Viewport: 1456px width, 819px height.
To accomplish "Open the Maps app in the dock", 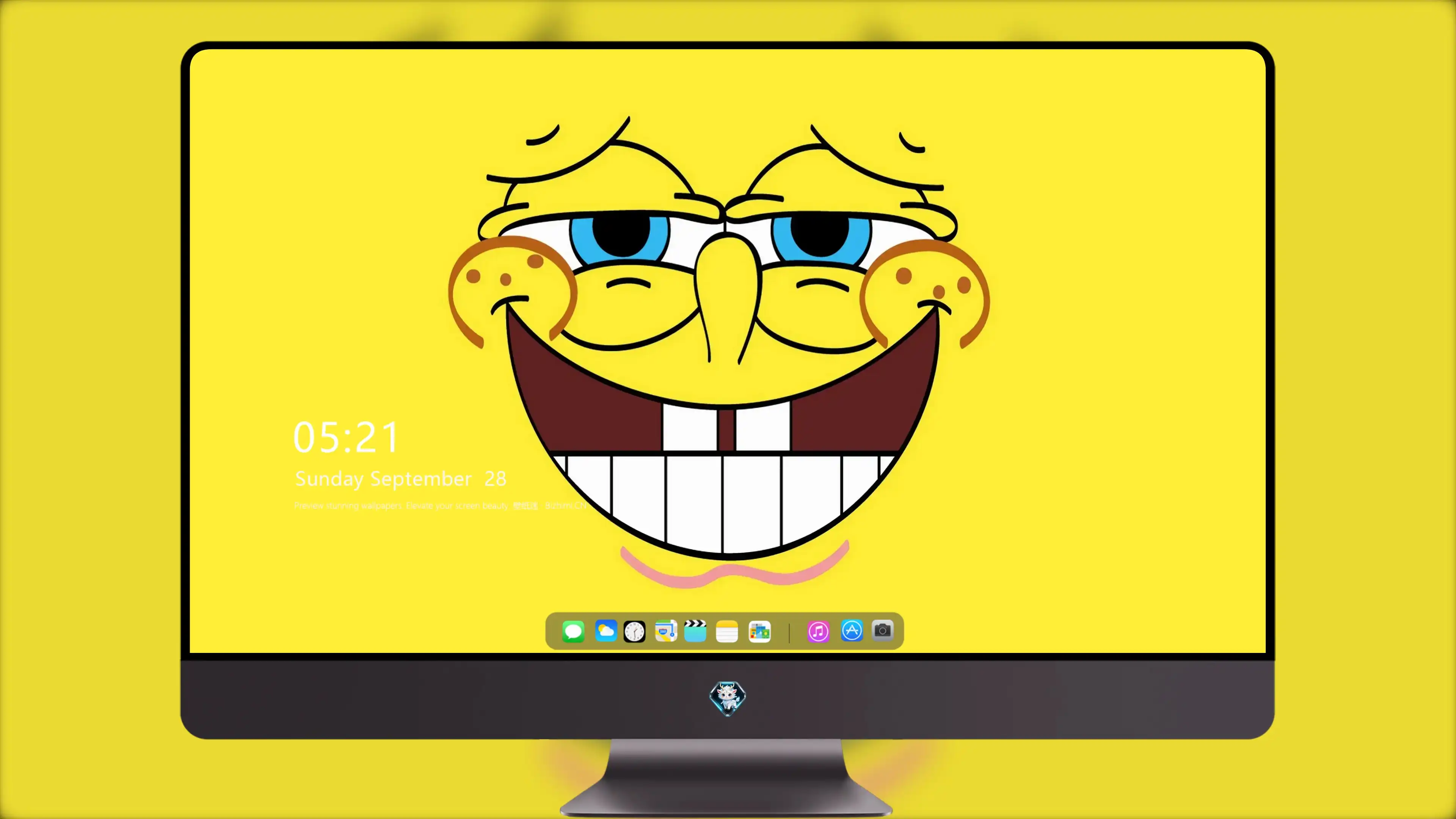I will tap(666, 631).
